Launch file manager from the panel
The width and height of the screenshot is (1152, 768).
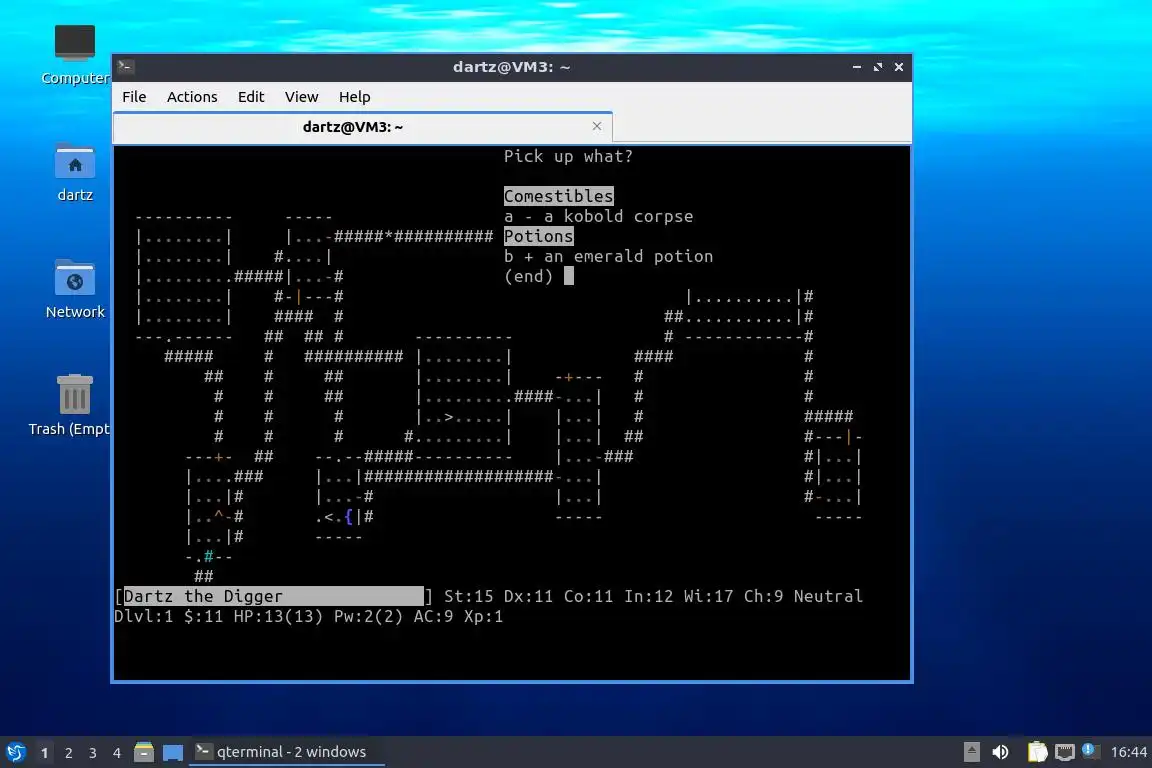click(x=144, y=752)
